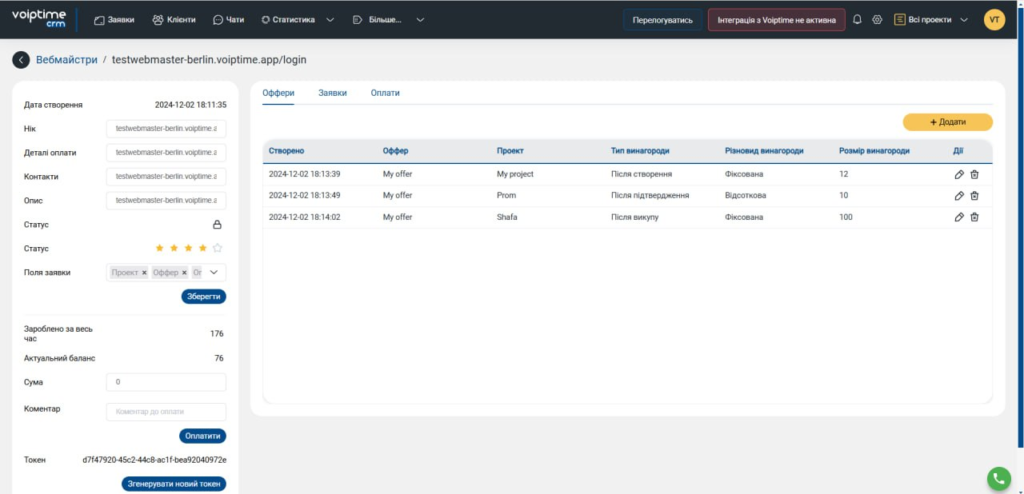Open Чати in top navigation
The image size is (1024, 494).
229,20
